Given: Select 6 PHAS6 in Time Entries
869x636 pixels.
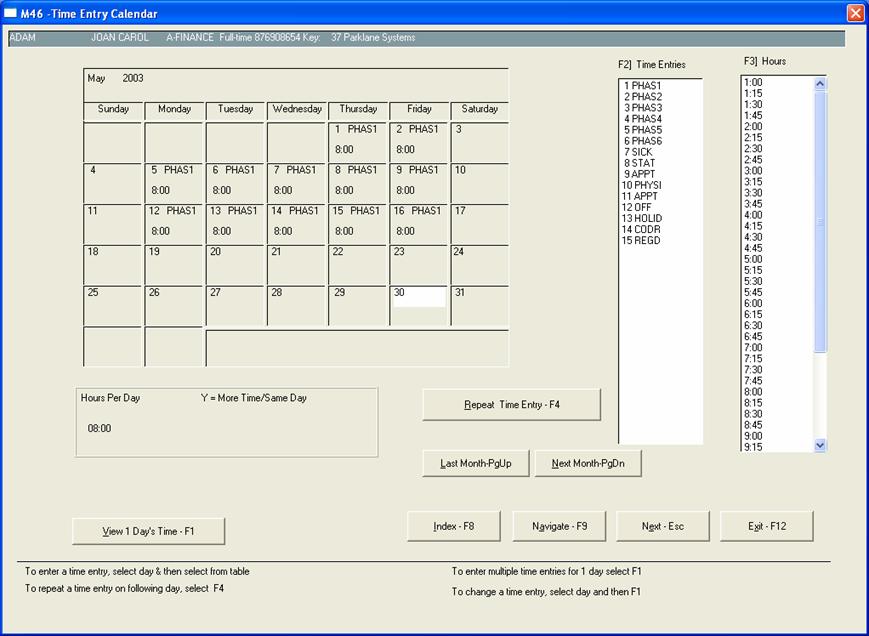Looking at the screenshot, I should [642, 141].
